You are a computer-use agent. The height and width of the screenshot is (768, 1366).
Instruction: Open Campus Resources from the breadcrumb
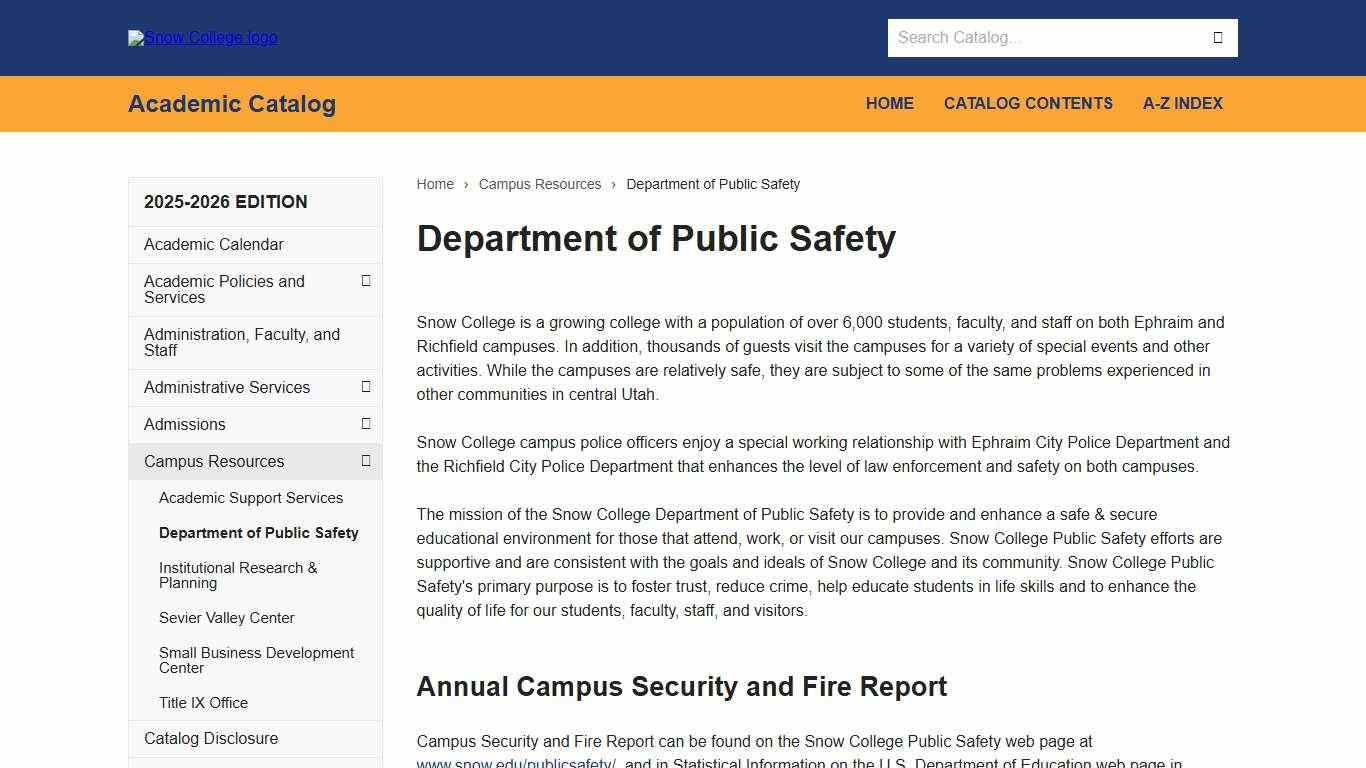pyautogui.click(x=540, y=184)
